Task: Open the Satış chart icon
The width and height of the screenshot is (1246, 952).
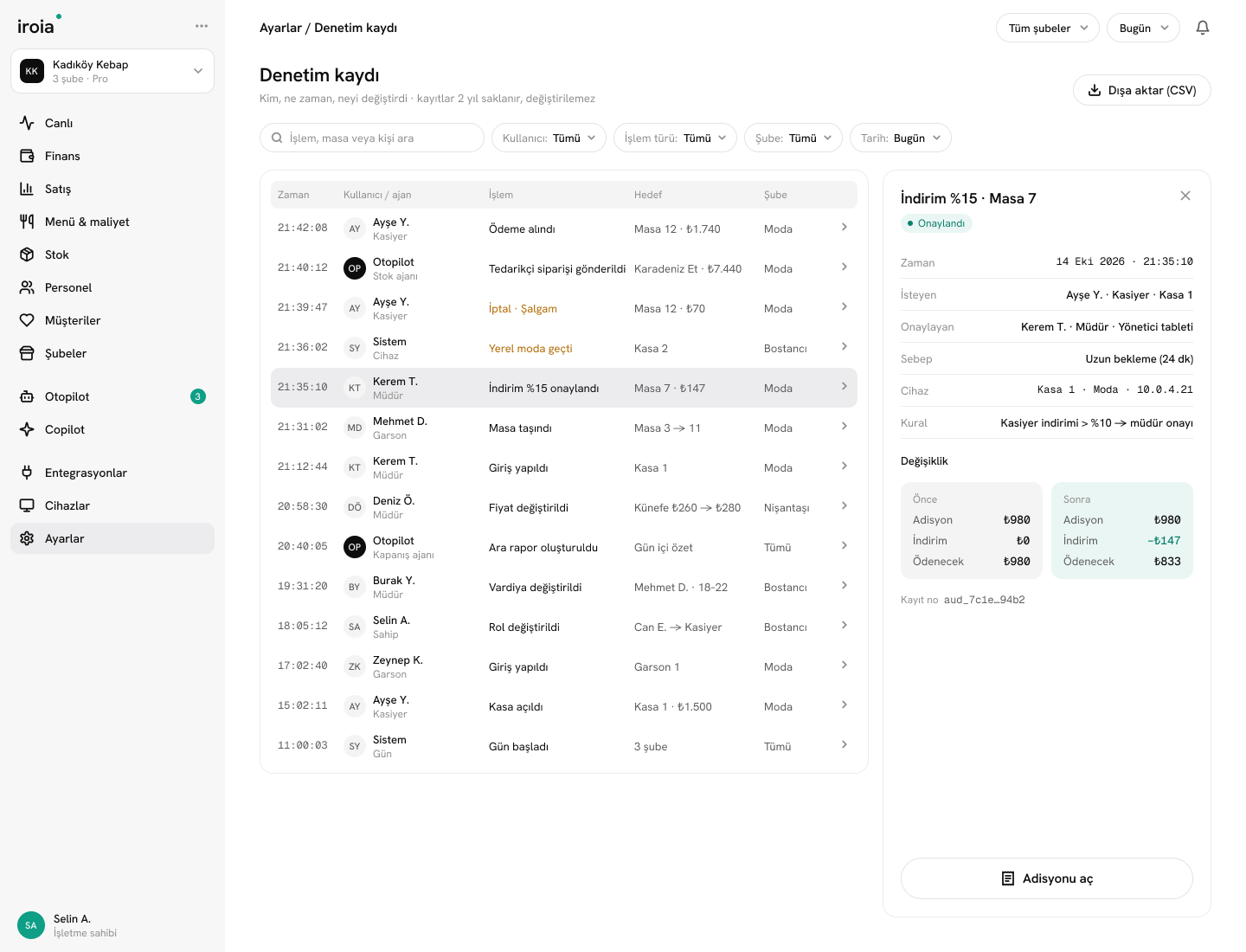Action: (x=27, y=189)
